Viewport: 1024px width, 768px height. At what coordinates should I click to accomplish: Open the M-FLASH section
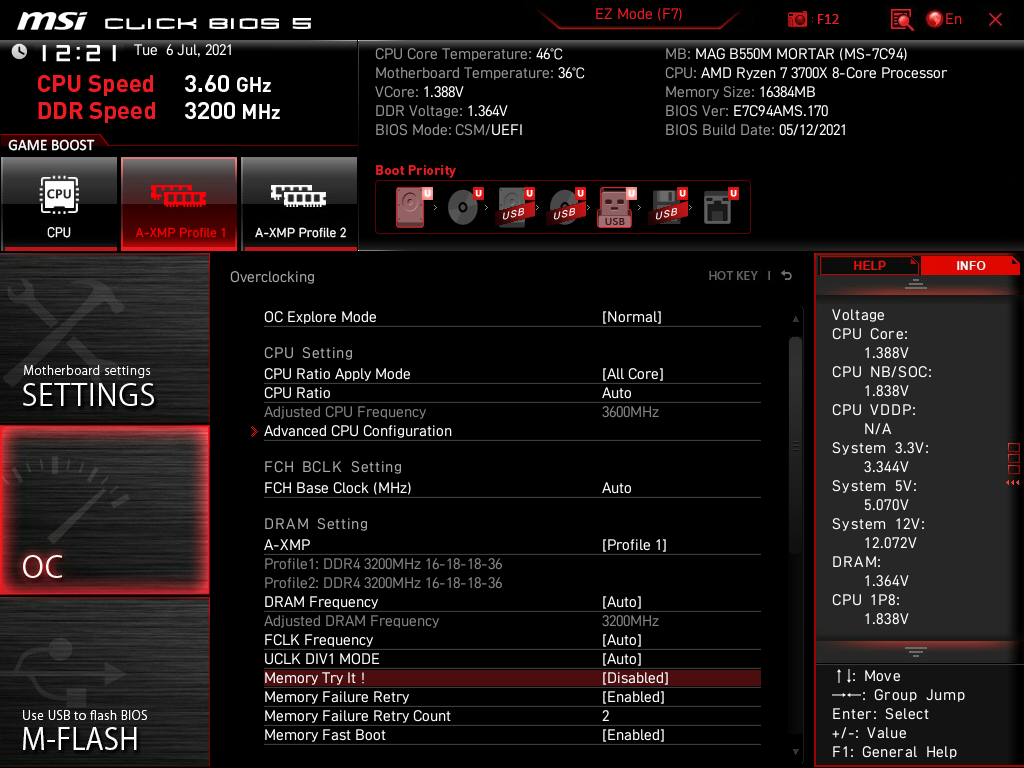pyautogui.click(x=104, y=682)
